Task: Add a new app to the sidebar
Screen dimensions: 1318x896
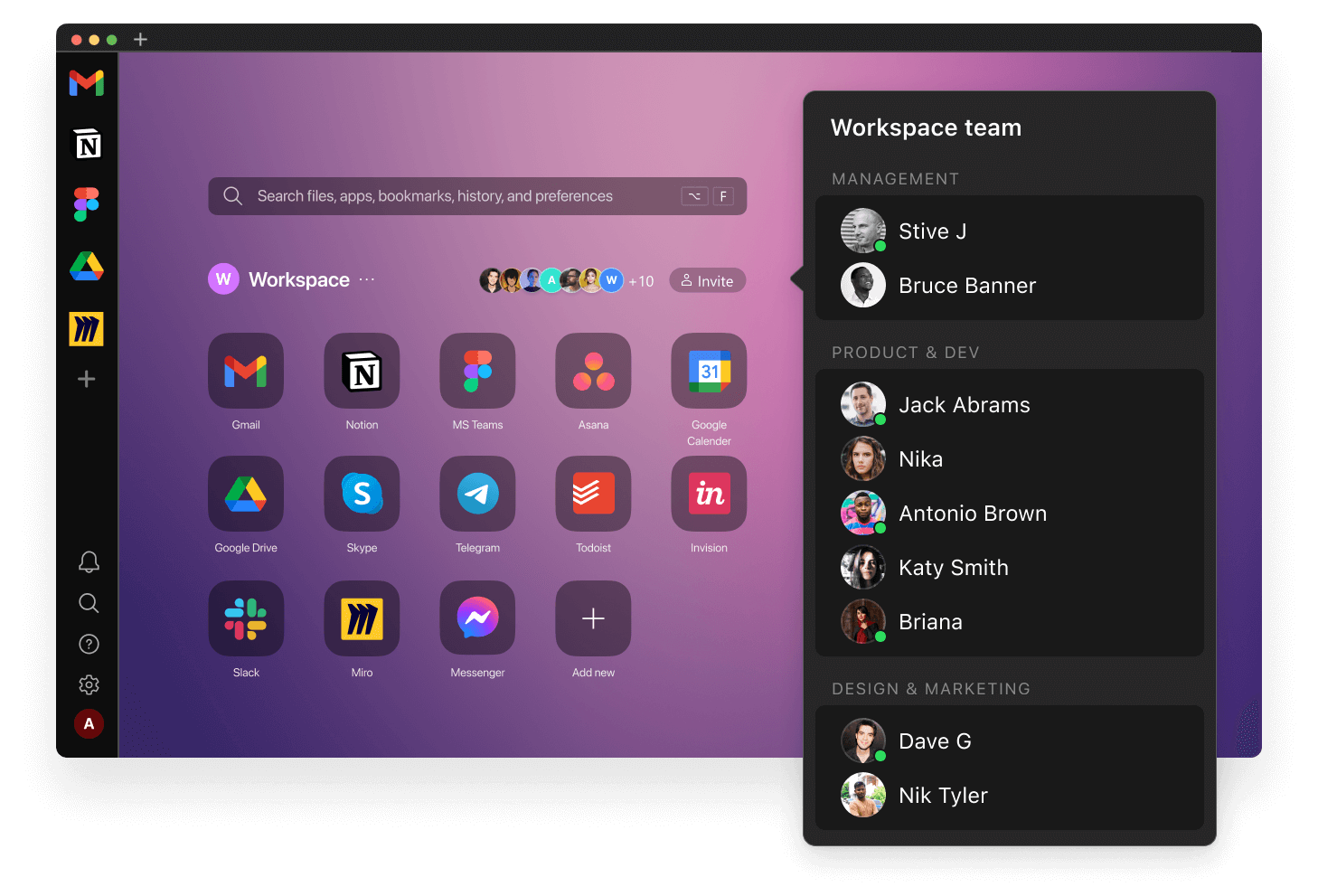Action: 87,379
